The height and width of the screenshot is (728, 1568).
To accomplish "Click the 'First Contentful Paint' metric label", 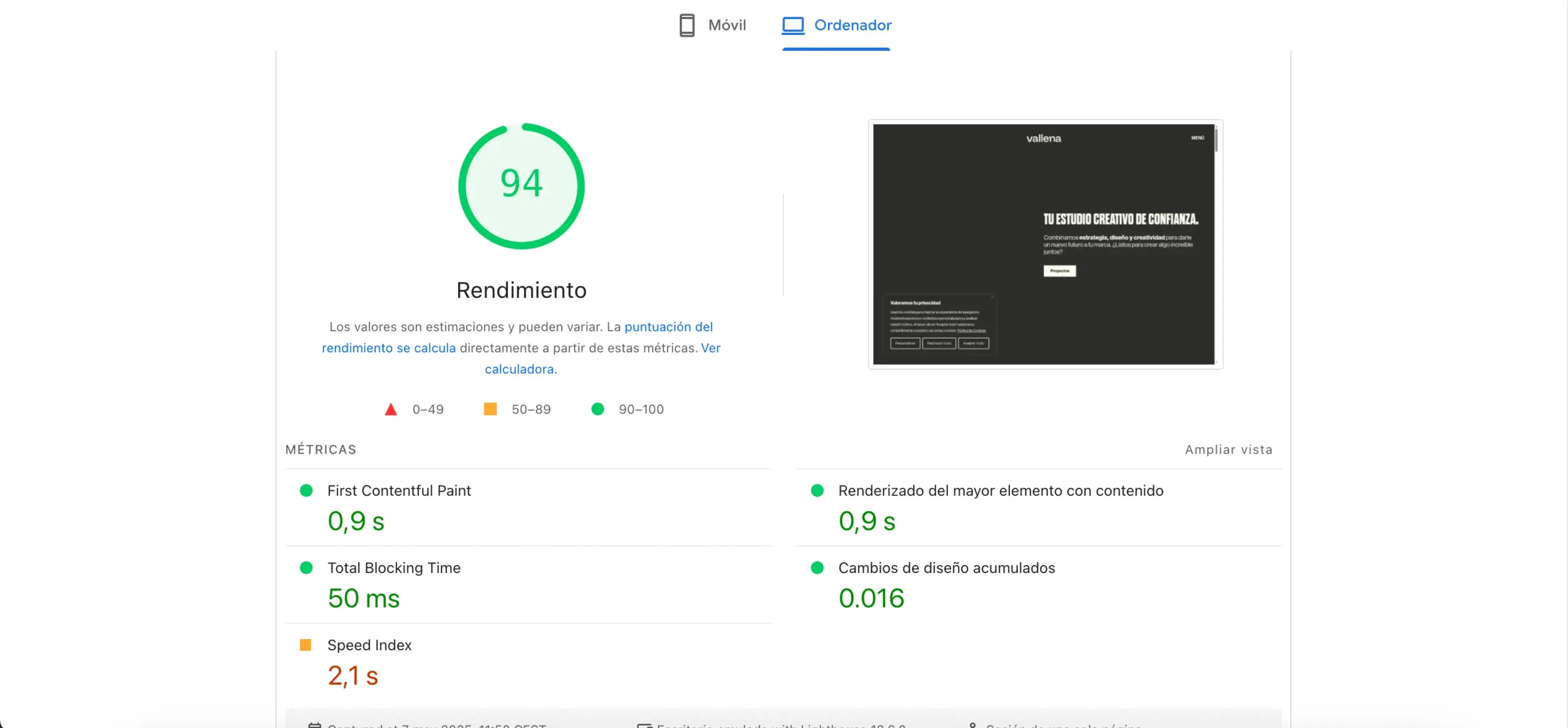I will pyautogui.click(x=399, y=490).
